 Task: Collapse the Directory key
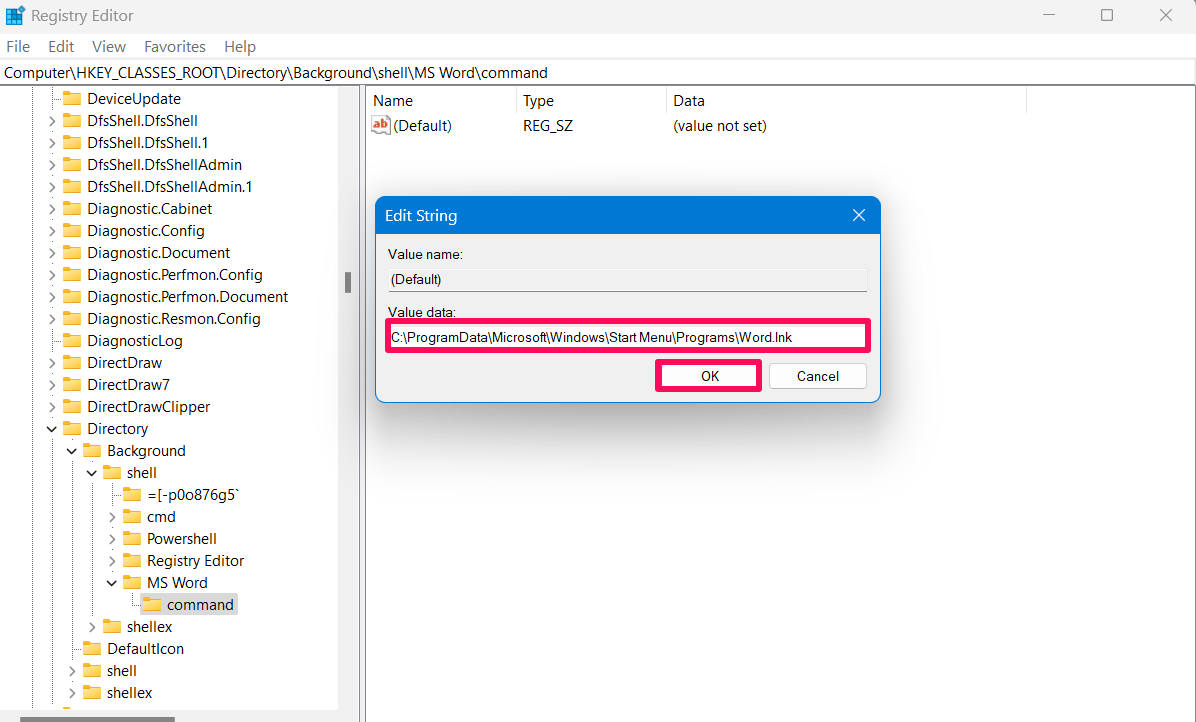52,428
